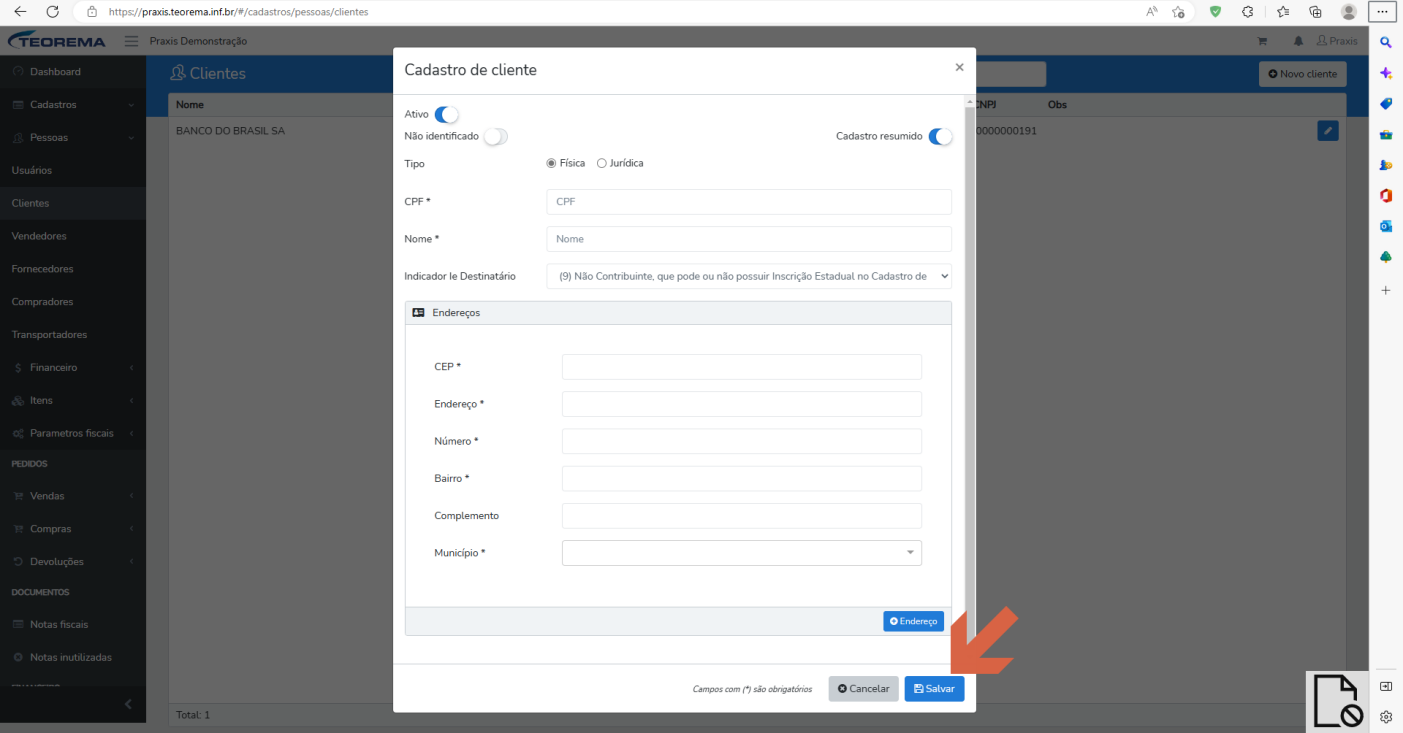Open the notifications bell icon

click(1298, 41)
